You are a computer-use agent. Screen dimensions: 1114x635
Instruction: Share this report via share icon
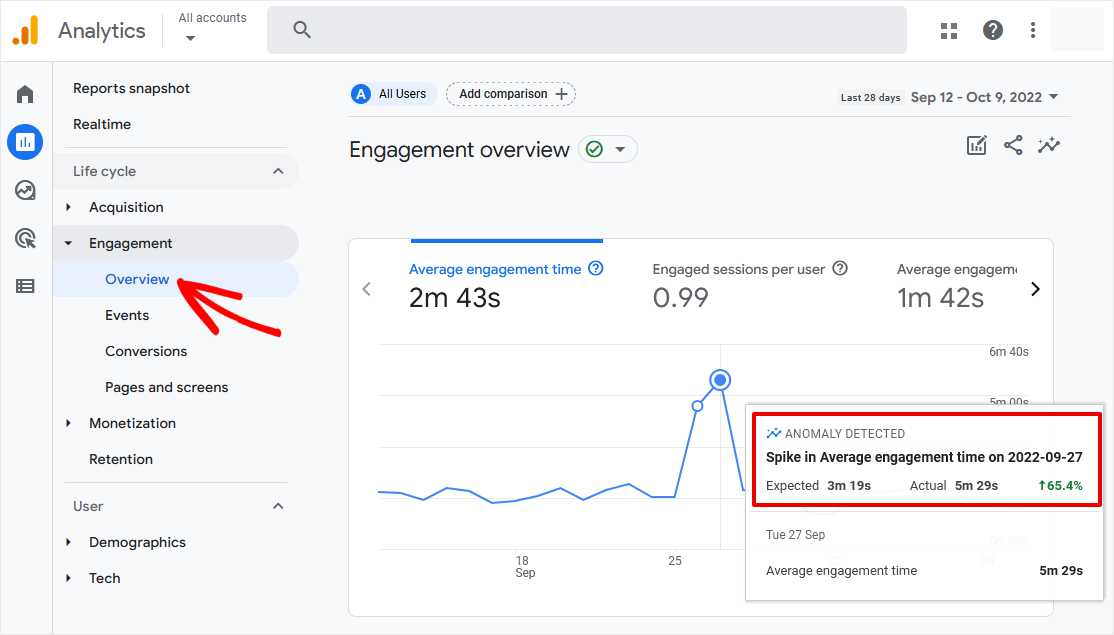[1013, 145]
